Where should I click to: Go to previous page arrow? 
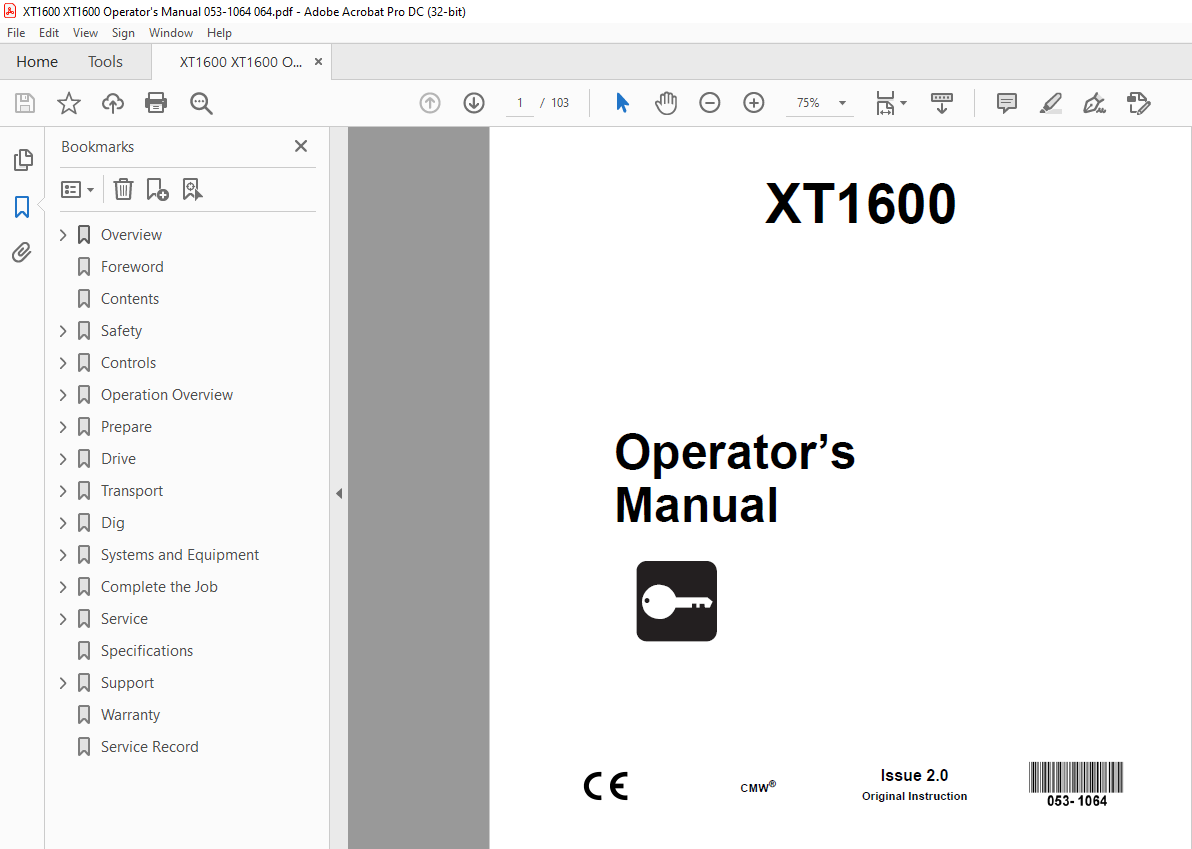[x=430, y=103]
